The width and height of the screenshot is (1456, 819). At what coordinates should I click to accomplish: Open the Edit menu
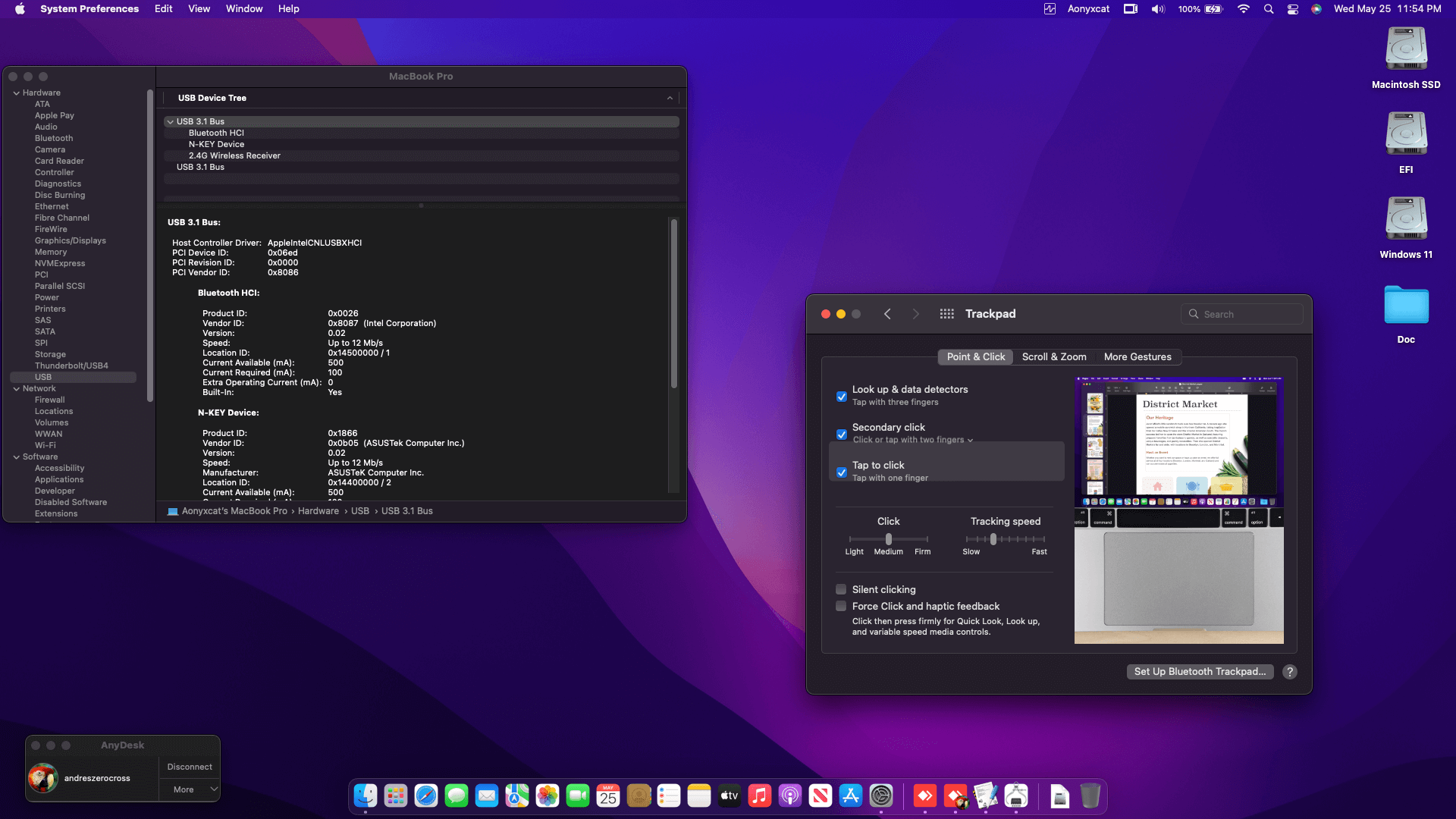click(x=164, y=9)
